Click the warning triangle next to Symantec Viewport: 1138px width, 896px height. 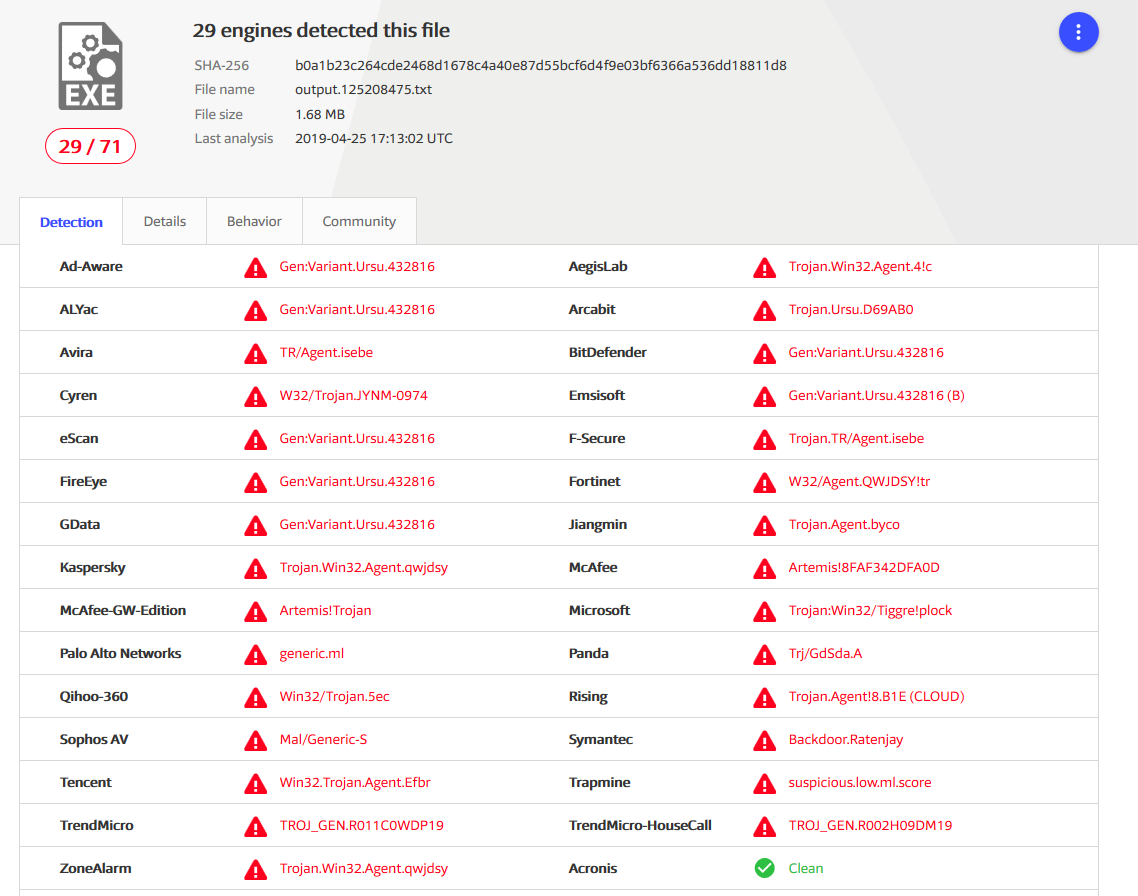pos(764,740)
